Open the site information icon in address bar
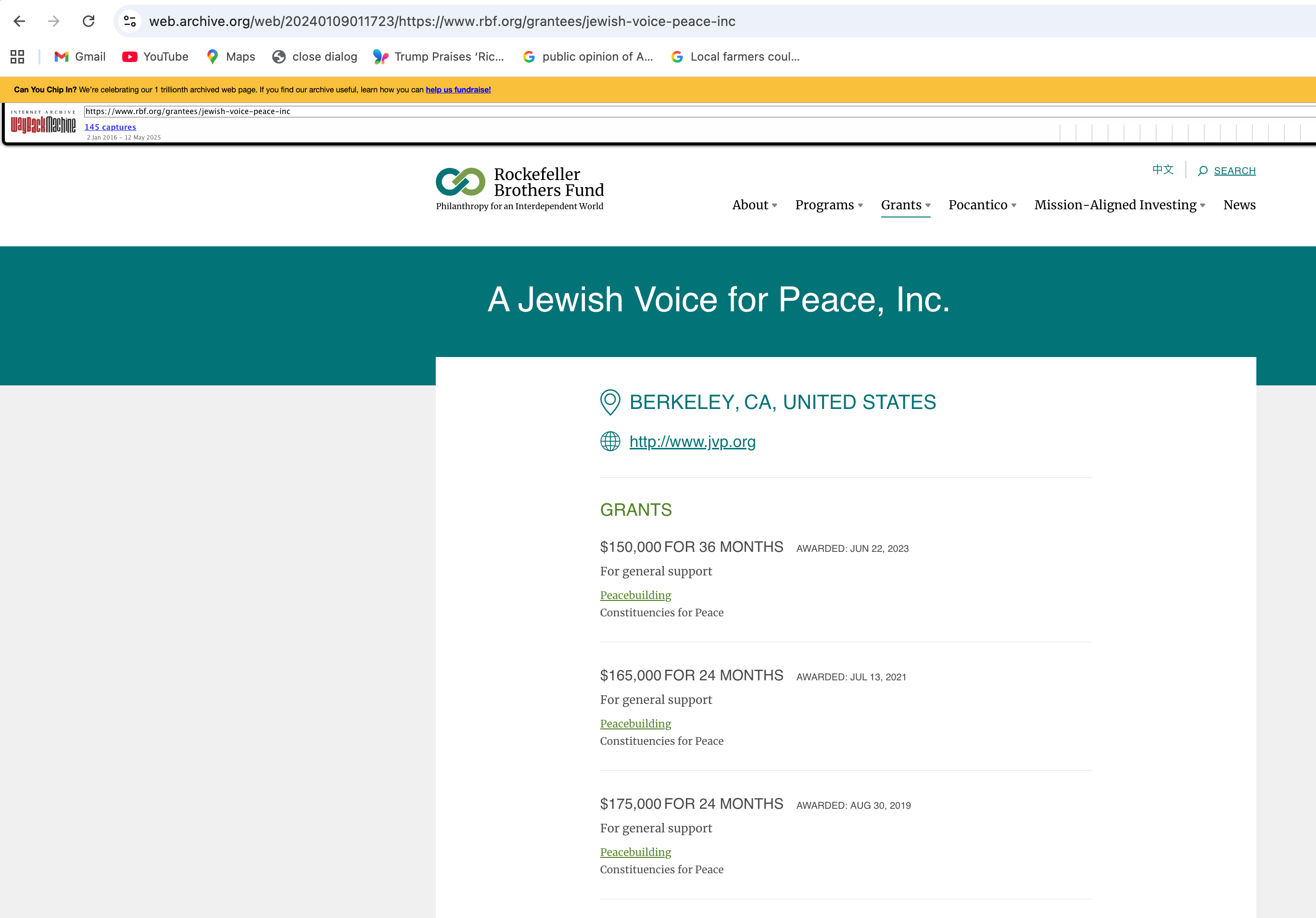1316x918 pixels. pos(130,21)
